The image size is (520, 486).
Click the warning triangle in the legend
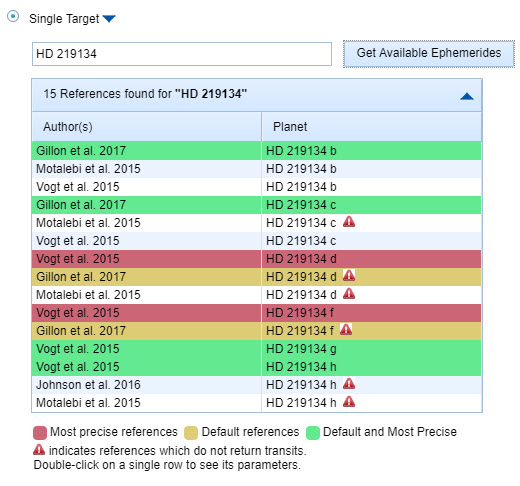coord(39,449)
